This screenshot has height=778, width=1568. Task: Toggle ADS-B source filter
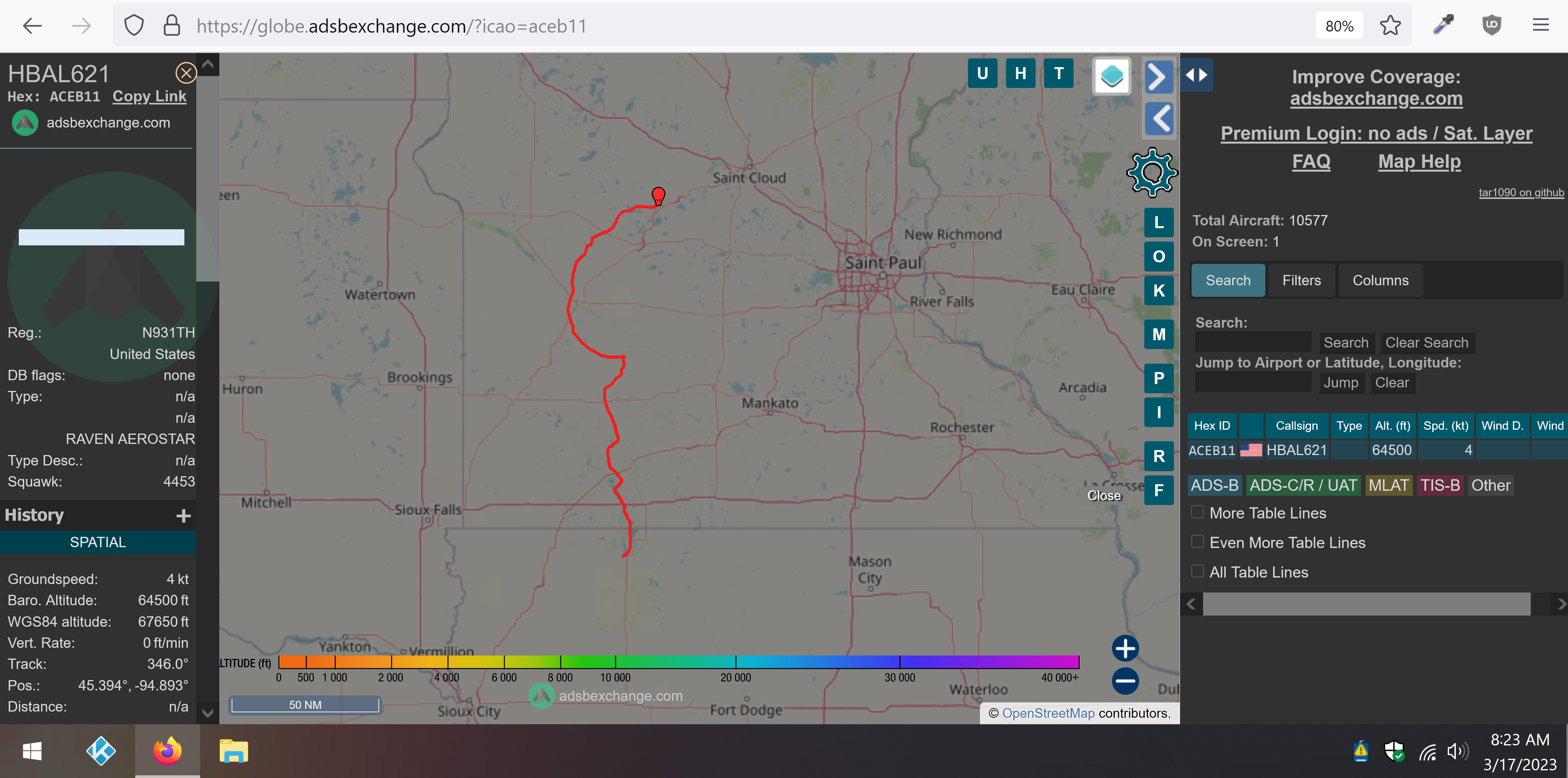[x=1214, y=485]
